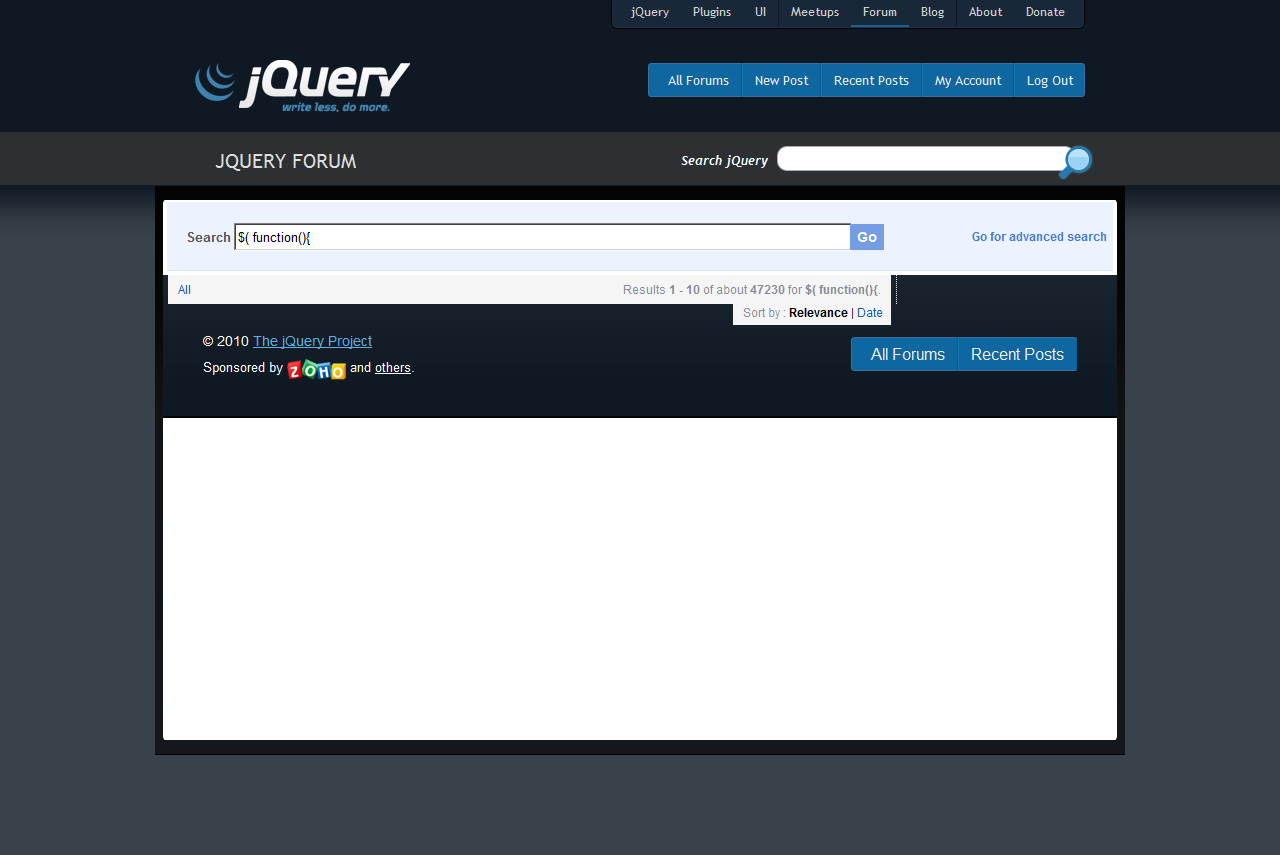
Task: Select the All results filter
Action: coord(184,290)
